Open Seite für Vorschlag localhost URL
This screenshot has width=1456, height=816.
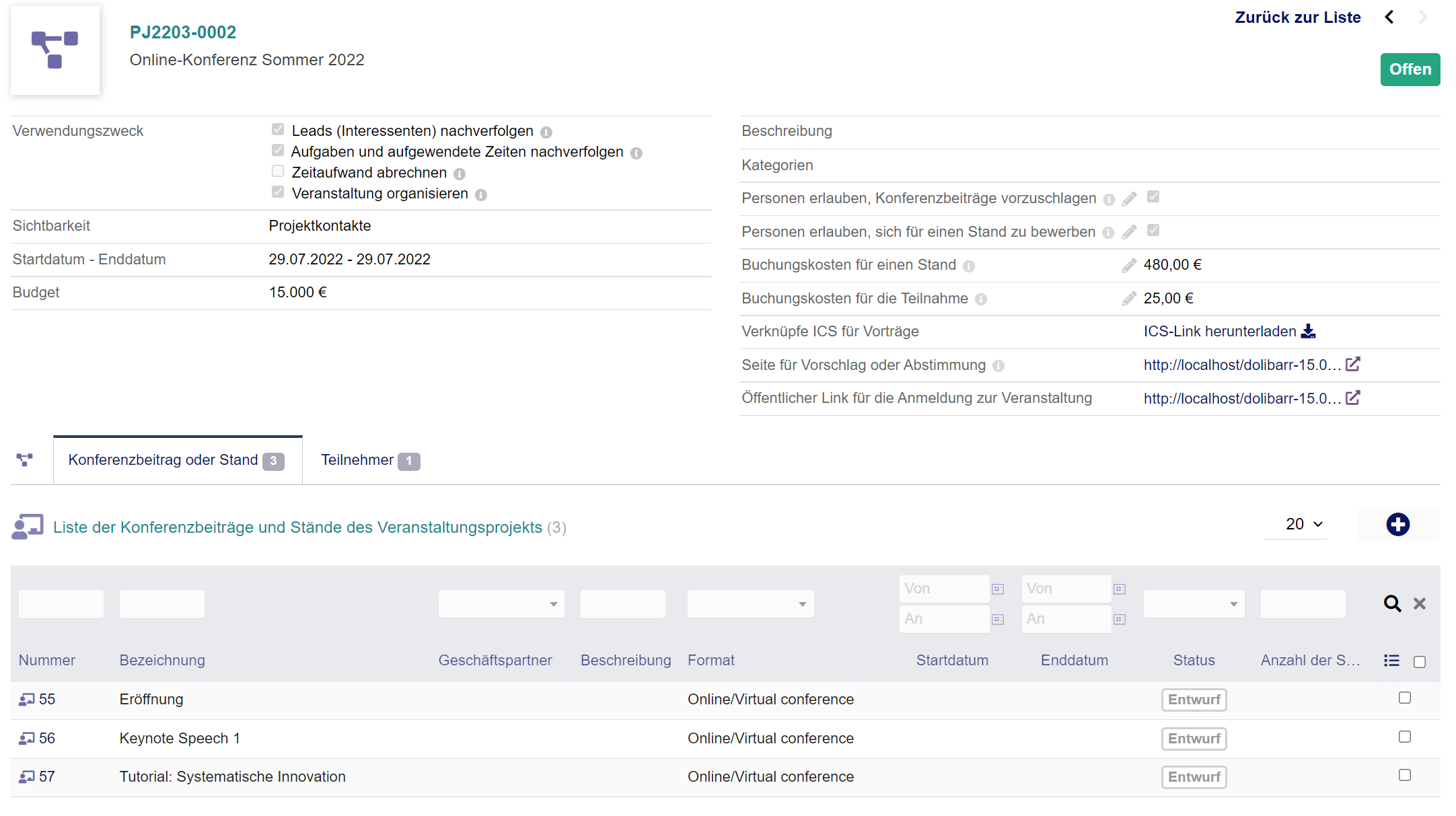[1243, 365]
